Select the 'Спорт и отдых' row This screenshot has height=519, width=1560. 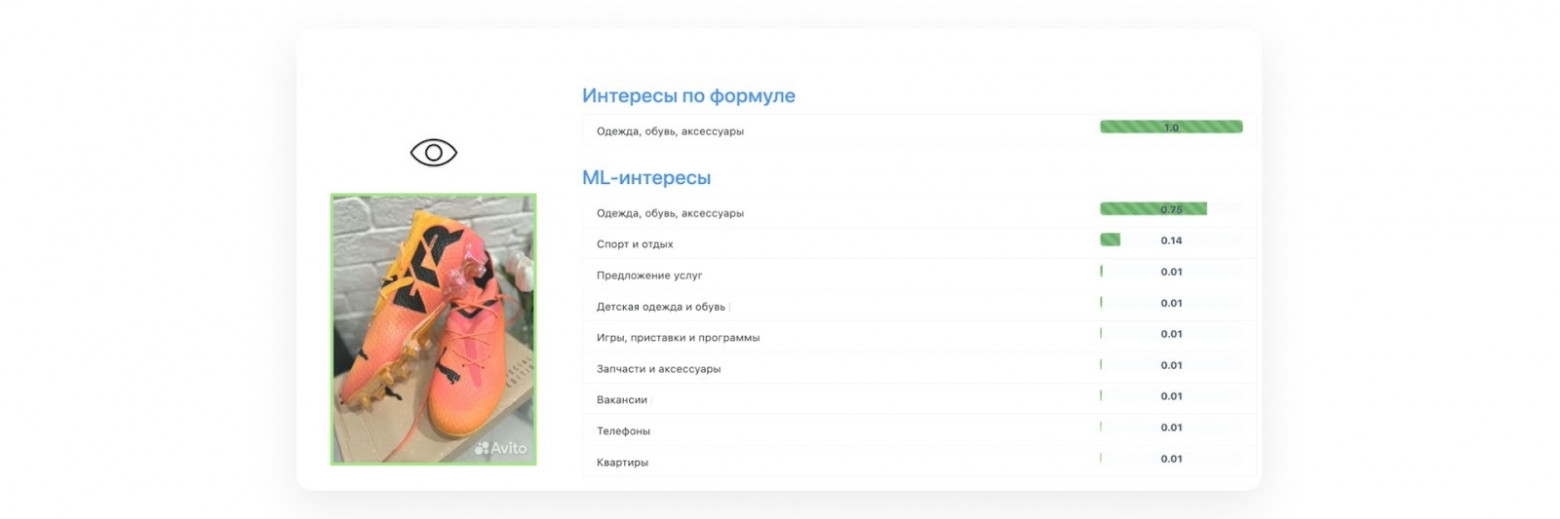[x=918, y=243]
